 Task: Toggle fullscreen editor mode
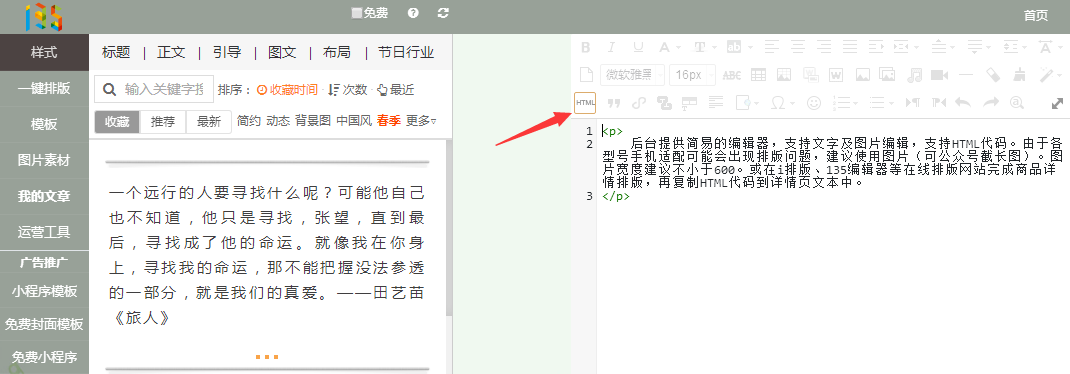pos(1057,103)
